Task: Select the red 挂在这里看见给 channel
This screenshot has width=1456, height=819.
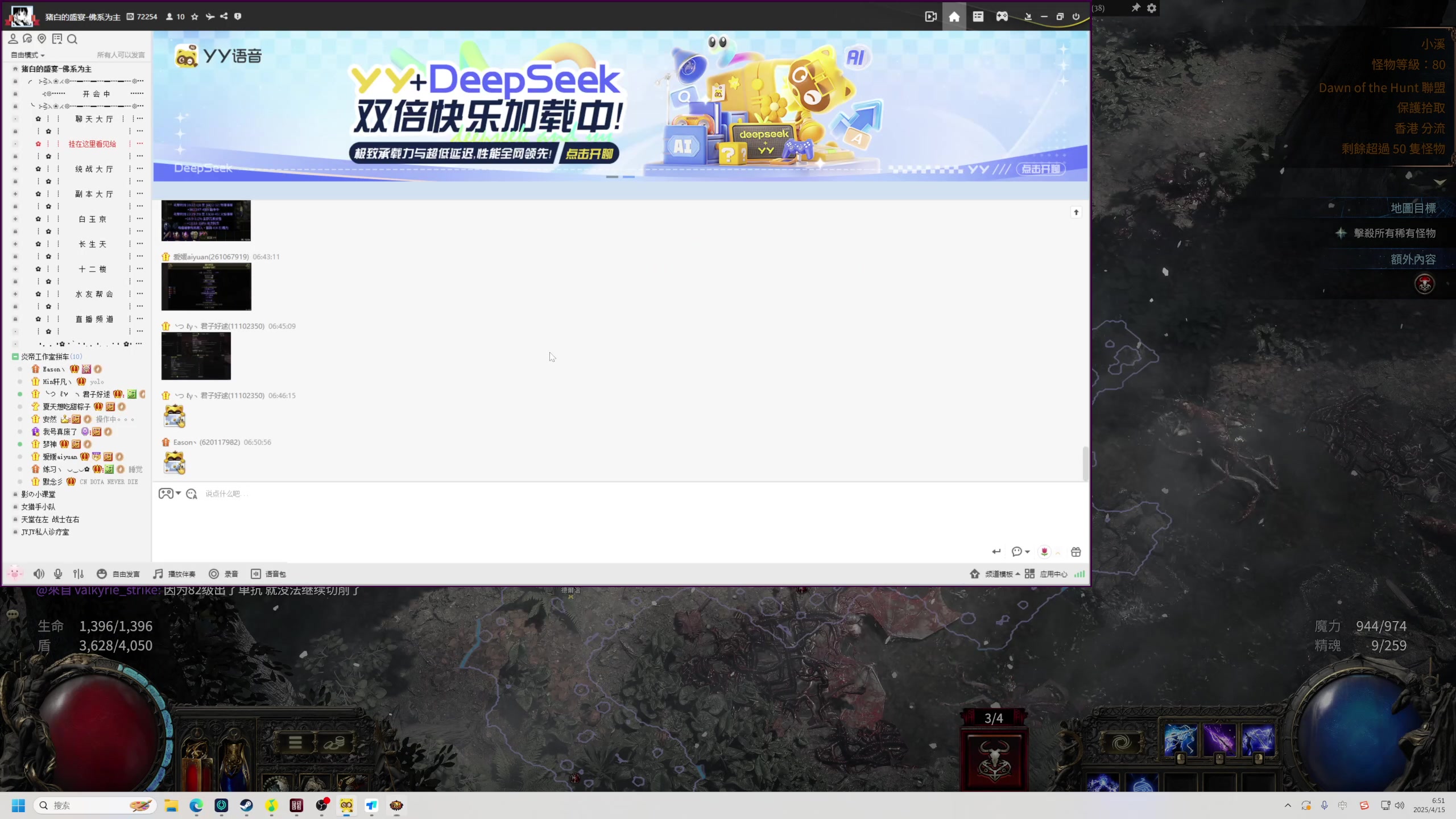Action: click(x=92, y=144)
